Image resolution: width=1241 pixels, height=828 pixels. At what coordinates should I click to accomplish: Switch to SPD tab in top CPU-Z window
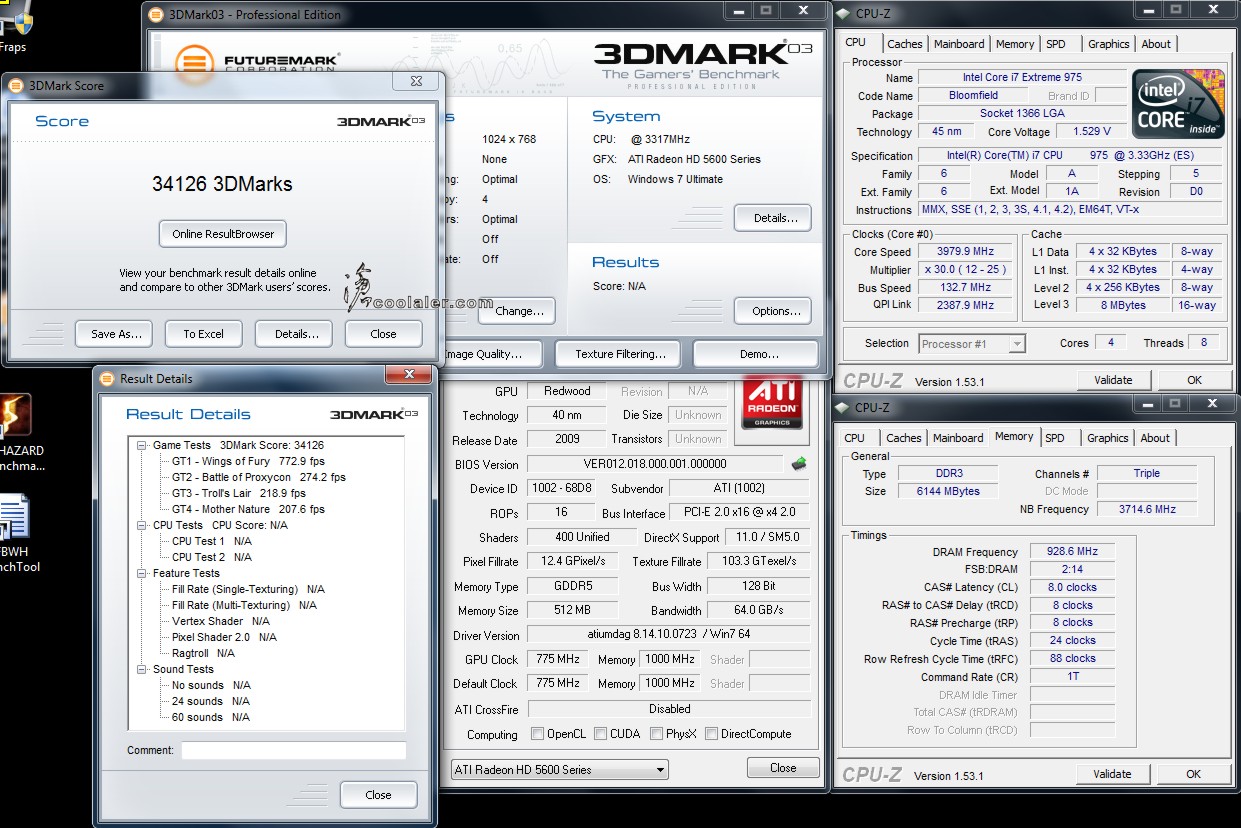1056,44
